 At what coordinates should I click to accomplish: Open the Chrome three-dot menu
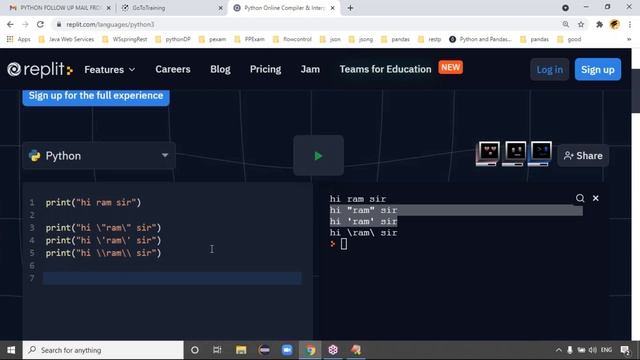[630, 24]
